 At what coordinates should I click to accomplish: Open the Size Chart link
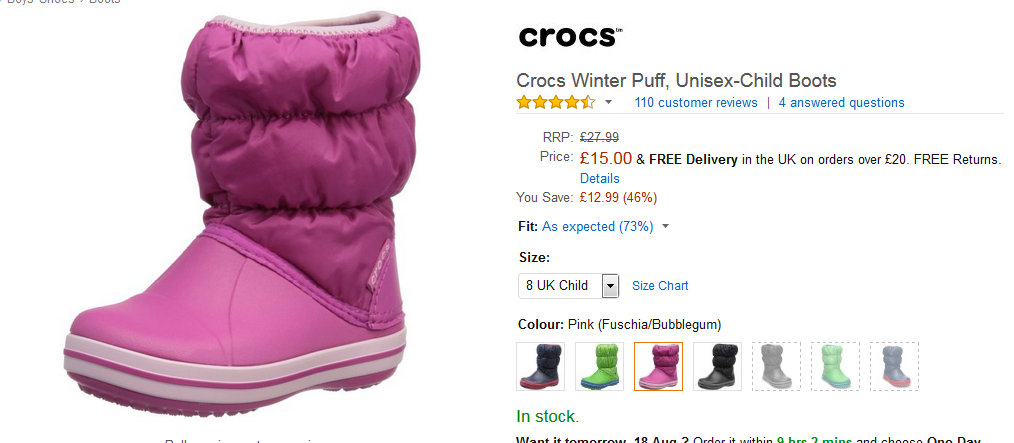point(660,286)
